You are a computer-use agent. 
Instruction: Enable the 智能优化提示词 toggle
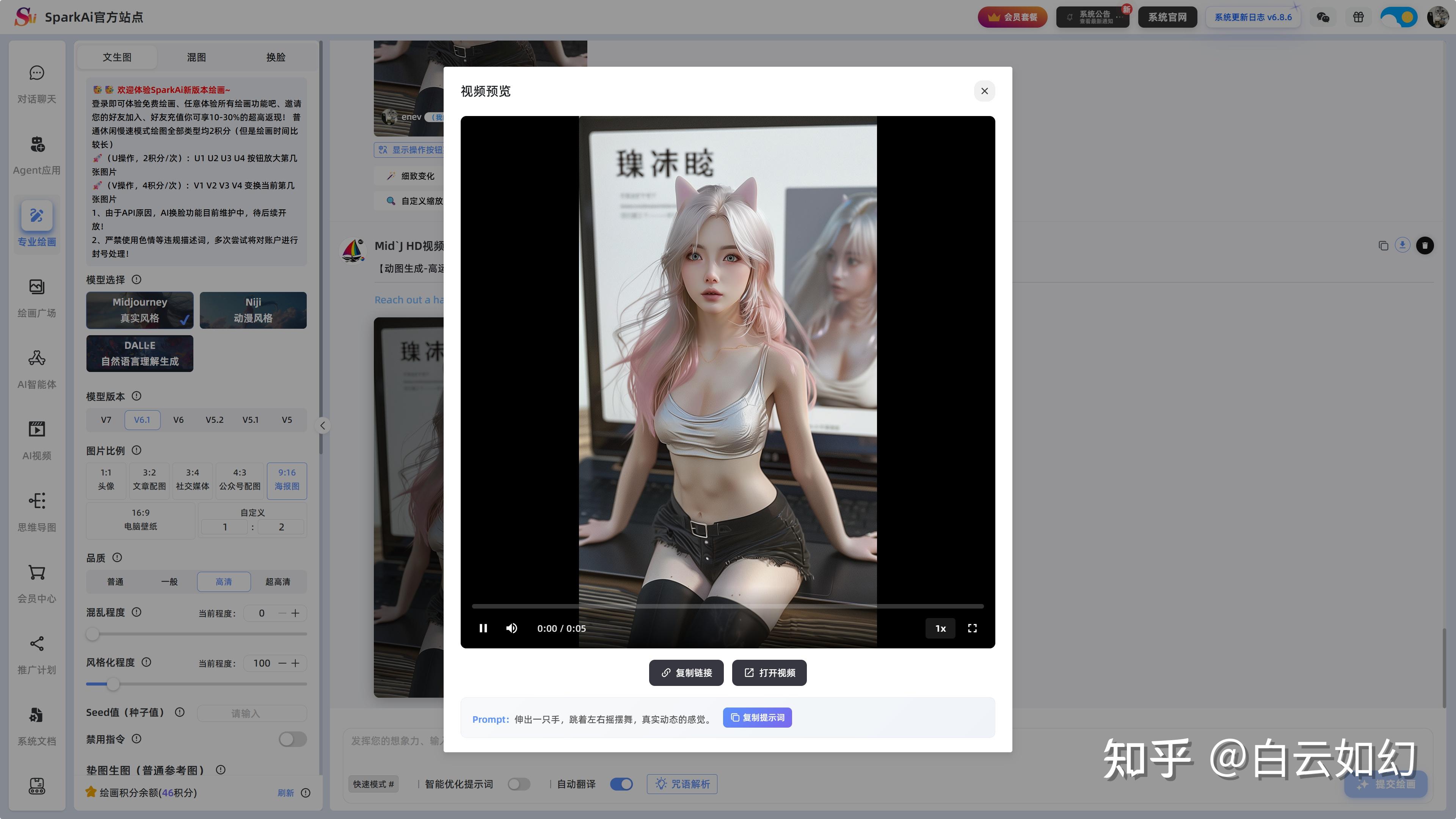pyautogui.click(x=518, y=784)
